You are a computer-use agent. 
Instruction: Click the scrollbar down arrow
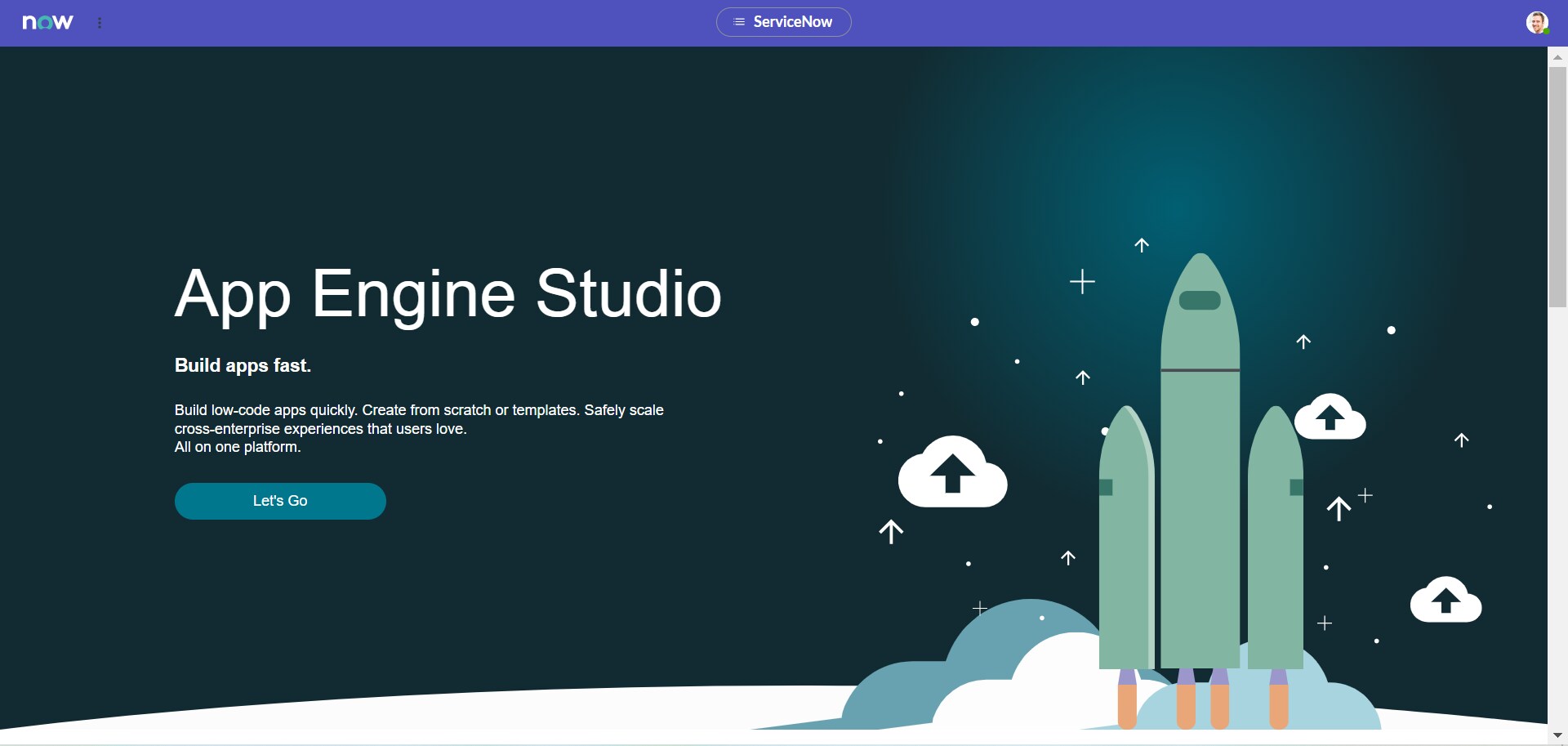point(1557,736)
